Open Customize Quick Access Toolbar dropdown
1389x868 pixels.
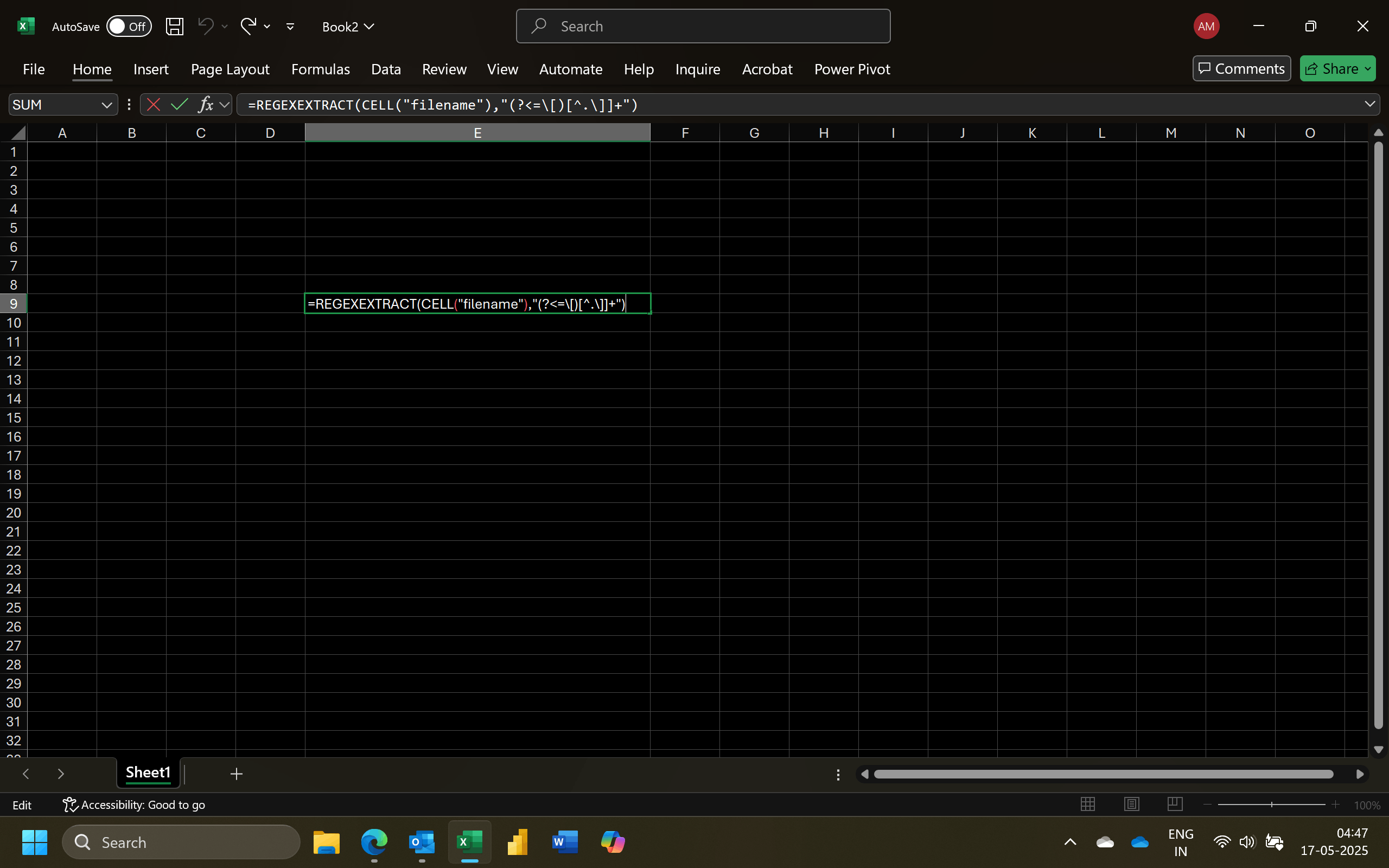(x=290, y=27)
